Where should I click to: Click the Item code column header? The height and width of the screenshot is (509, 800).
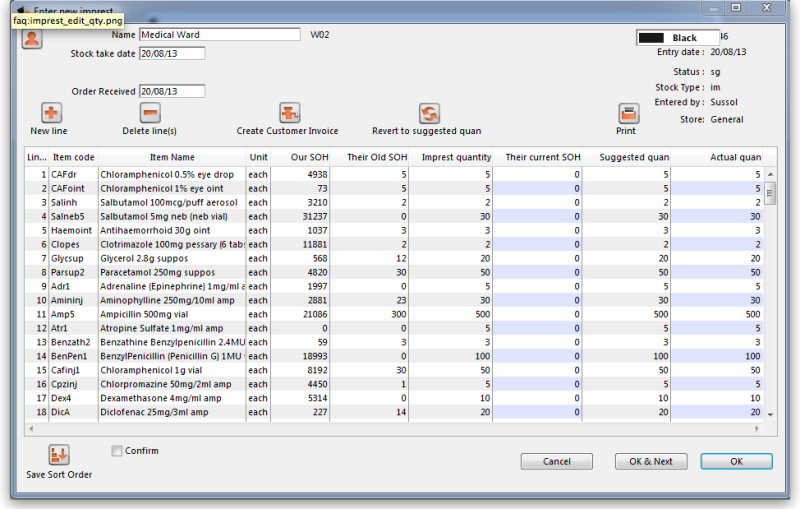point(73,157)
